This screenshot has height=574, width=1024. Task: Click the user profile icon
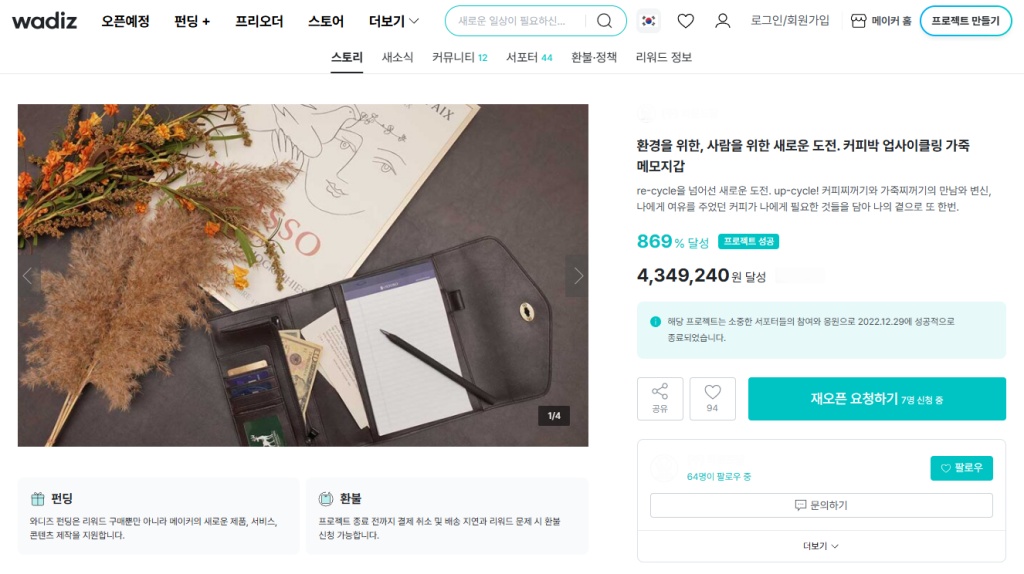pyautogui.click(x=722, y=21)
